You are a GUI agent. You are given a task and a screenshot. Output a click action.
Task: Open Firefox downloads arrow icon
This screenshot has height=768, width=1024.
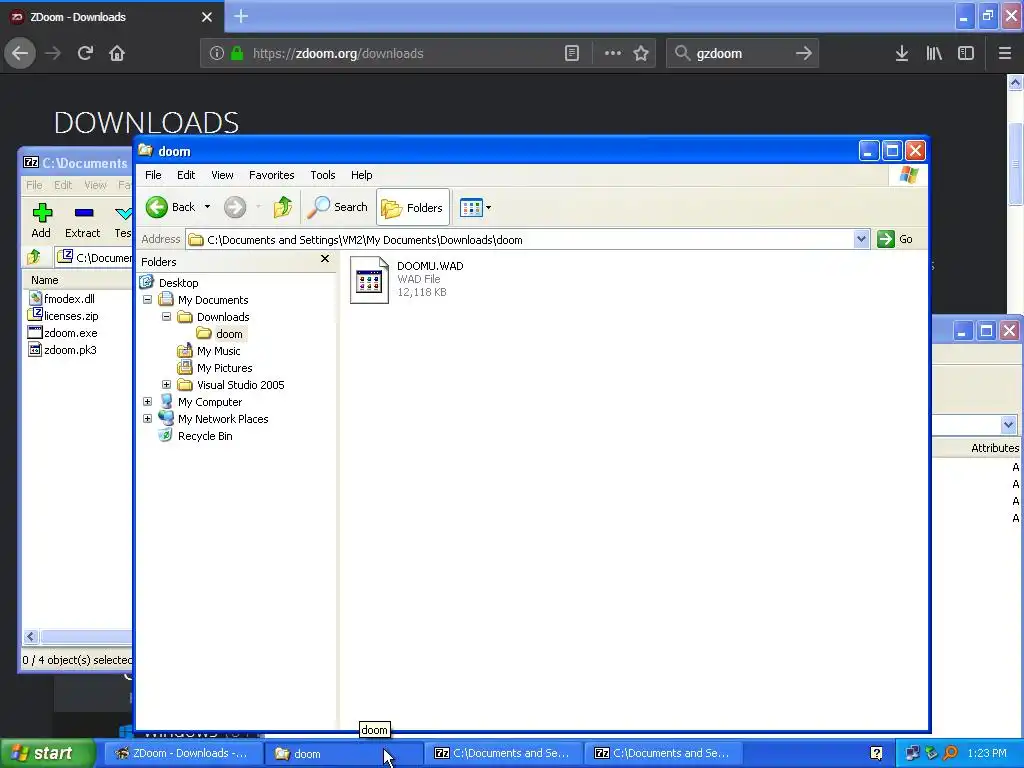click(901, 54)
